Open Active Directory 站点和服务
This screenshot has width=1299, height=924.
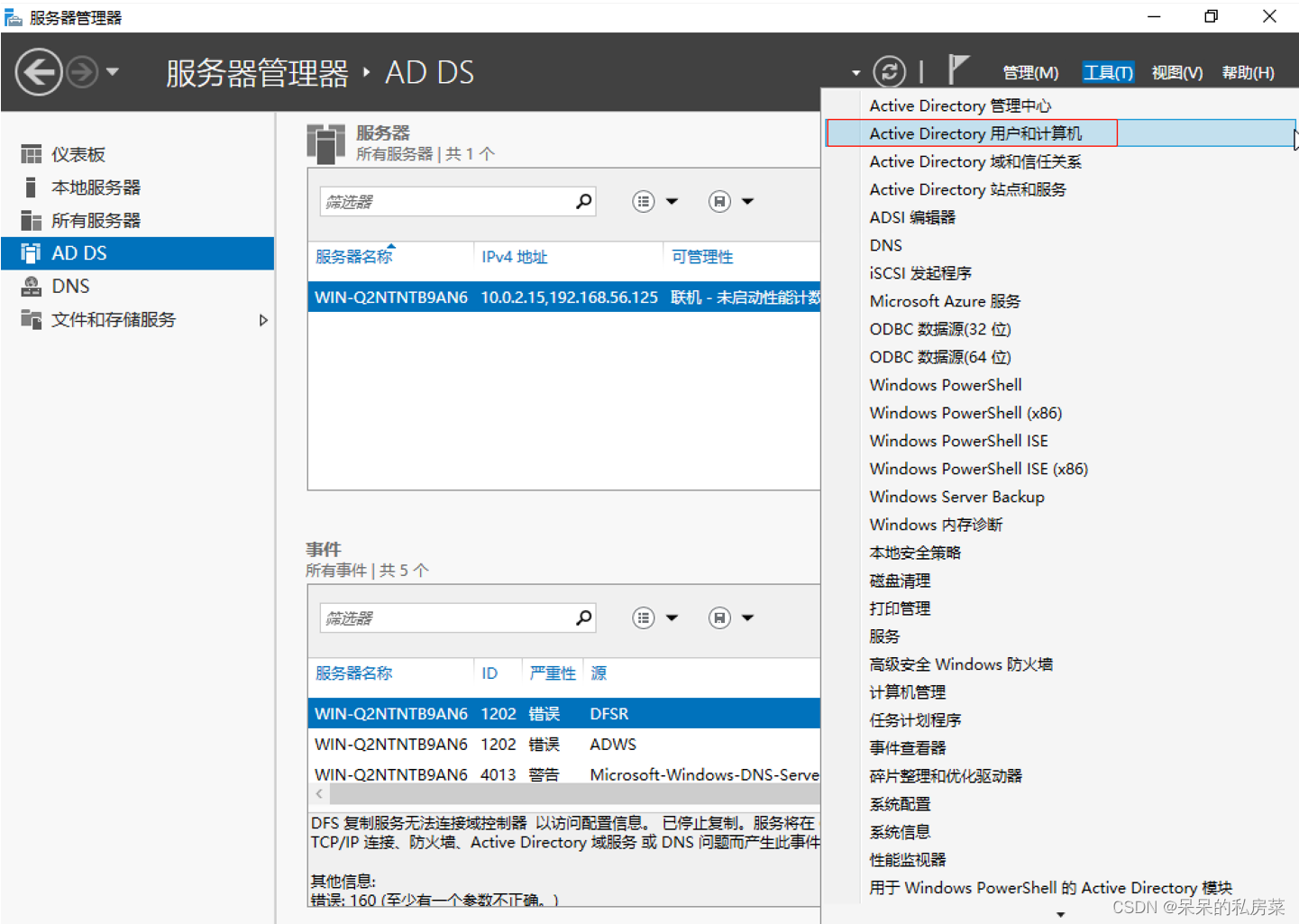(968, 190)
